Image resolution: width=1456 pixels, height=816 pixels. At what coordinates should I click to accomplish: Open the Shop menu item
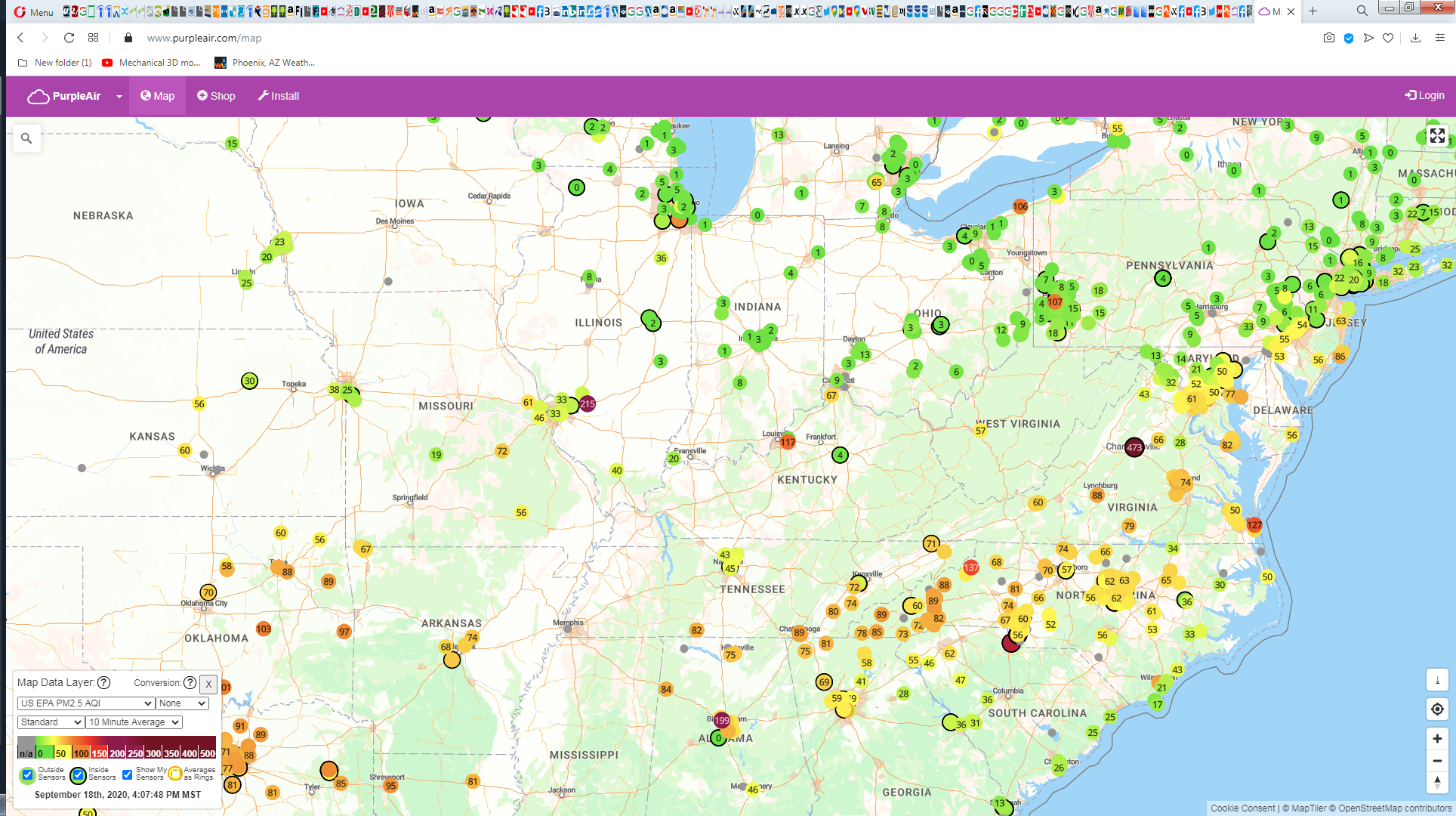[216, 96]
